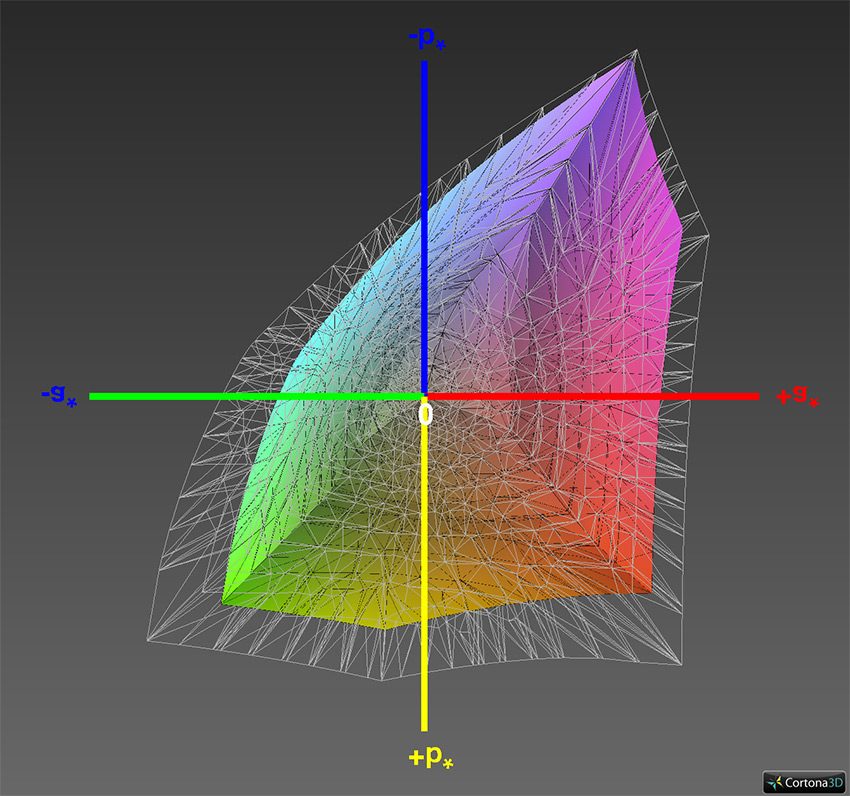Click the +p* yellow axis label

431,755
